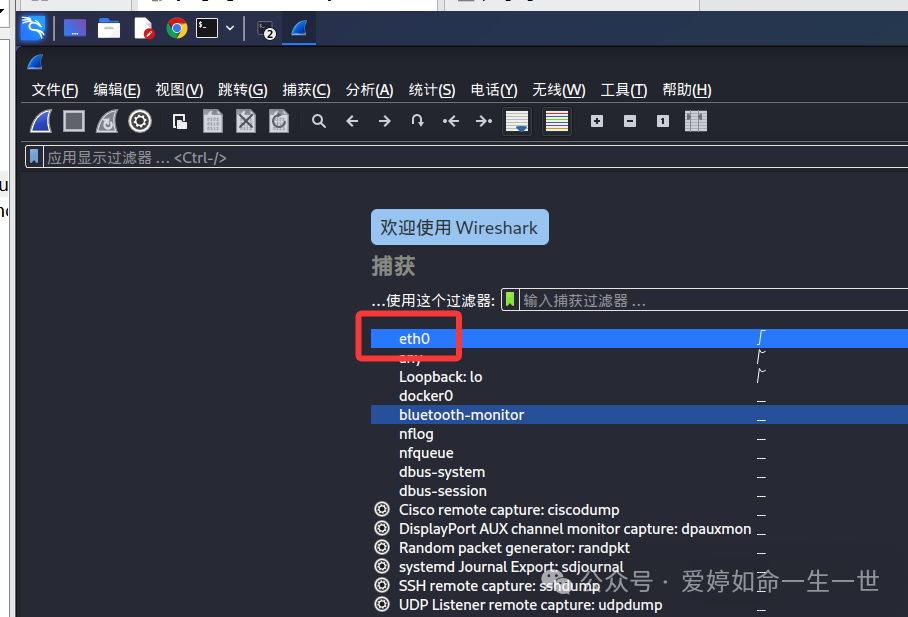Stop capturing packets square icon
This screenshot has height=617, width=908.
(74, 122)
